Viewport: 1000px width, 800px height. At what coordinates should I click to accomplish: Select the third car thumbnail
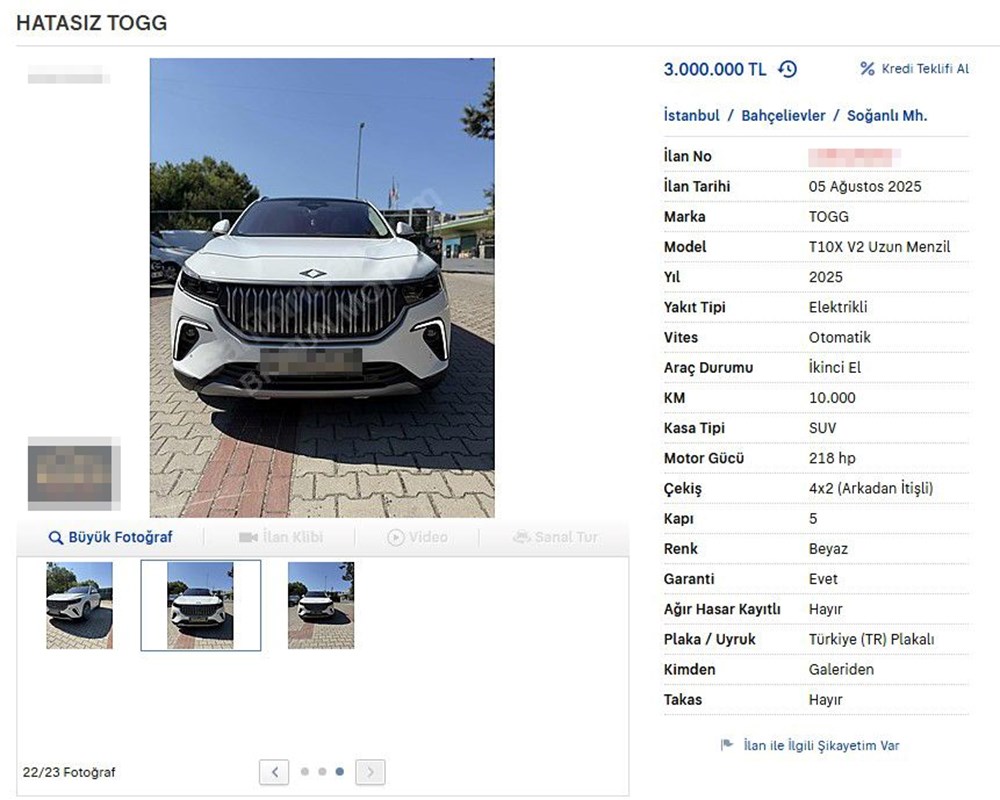coord(321,605)
